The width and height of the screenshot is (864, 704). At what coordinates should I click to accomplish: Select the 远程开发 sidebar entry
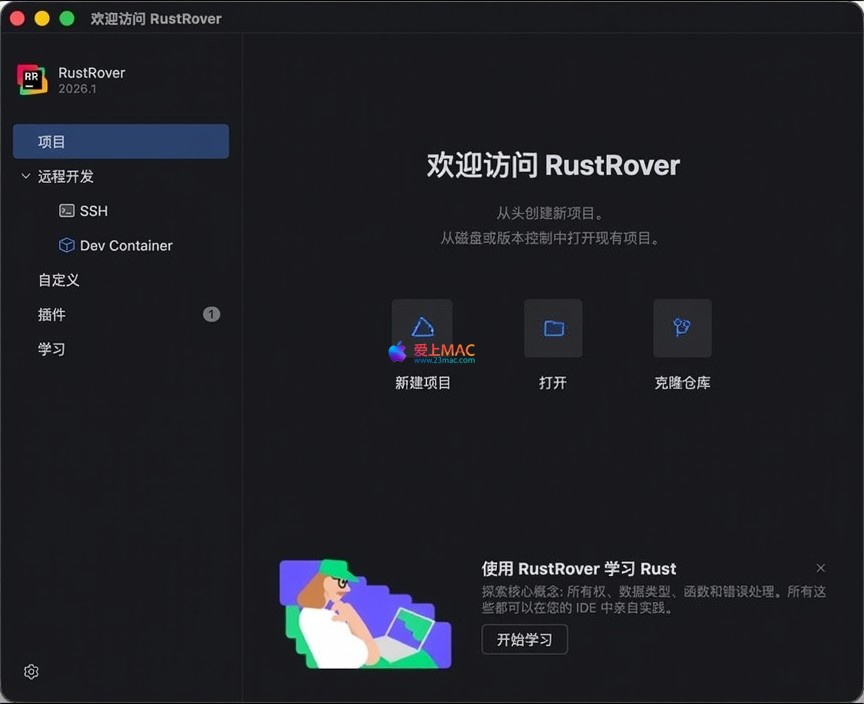coord(66,176)
